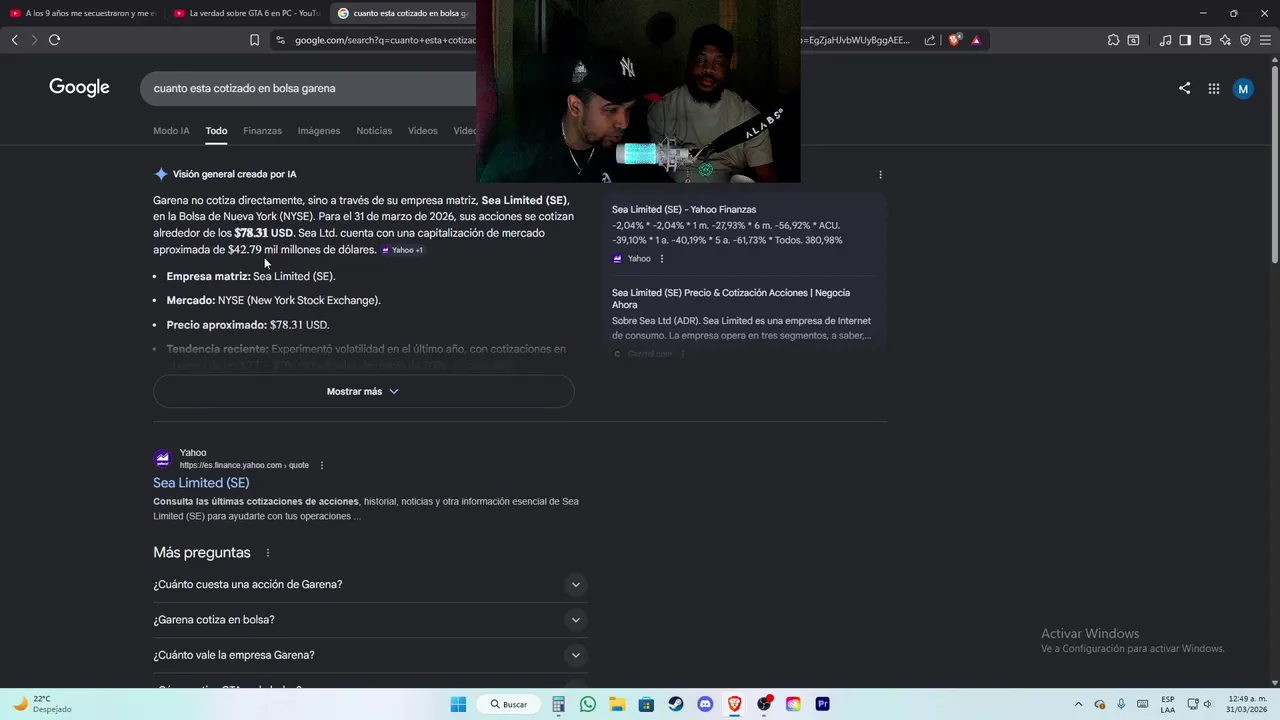Open the Google apps grid

tap(1213, 88)
